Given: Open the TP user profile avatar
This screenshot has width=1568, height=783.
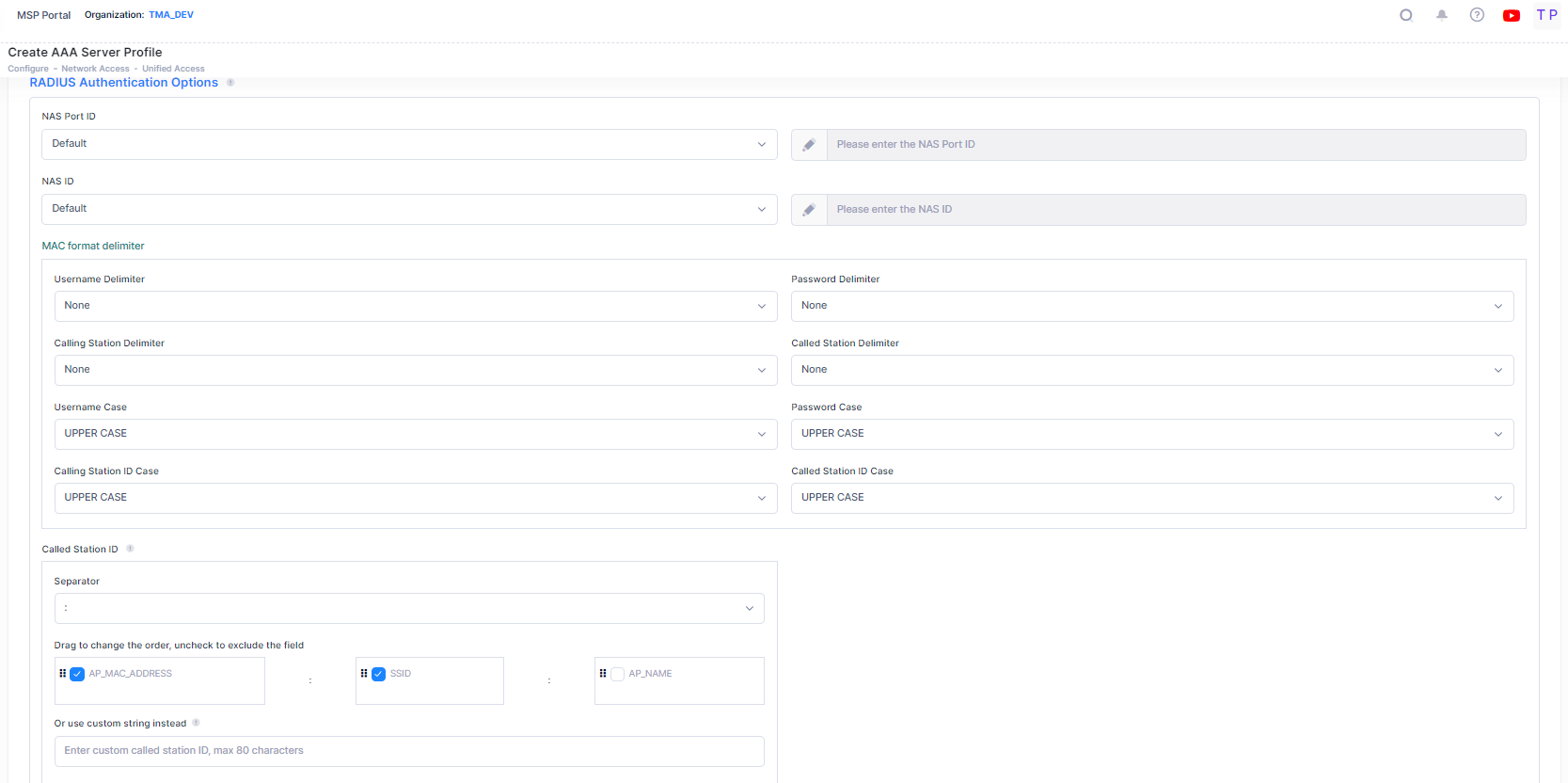Looking at the screenshot, I should click(1546, 15).
